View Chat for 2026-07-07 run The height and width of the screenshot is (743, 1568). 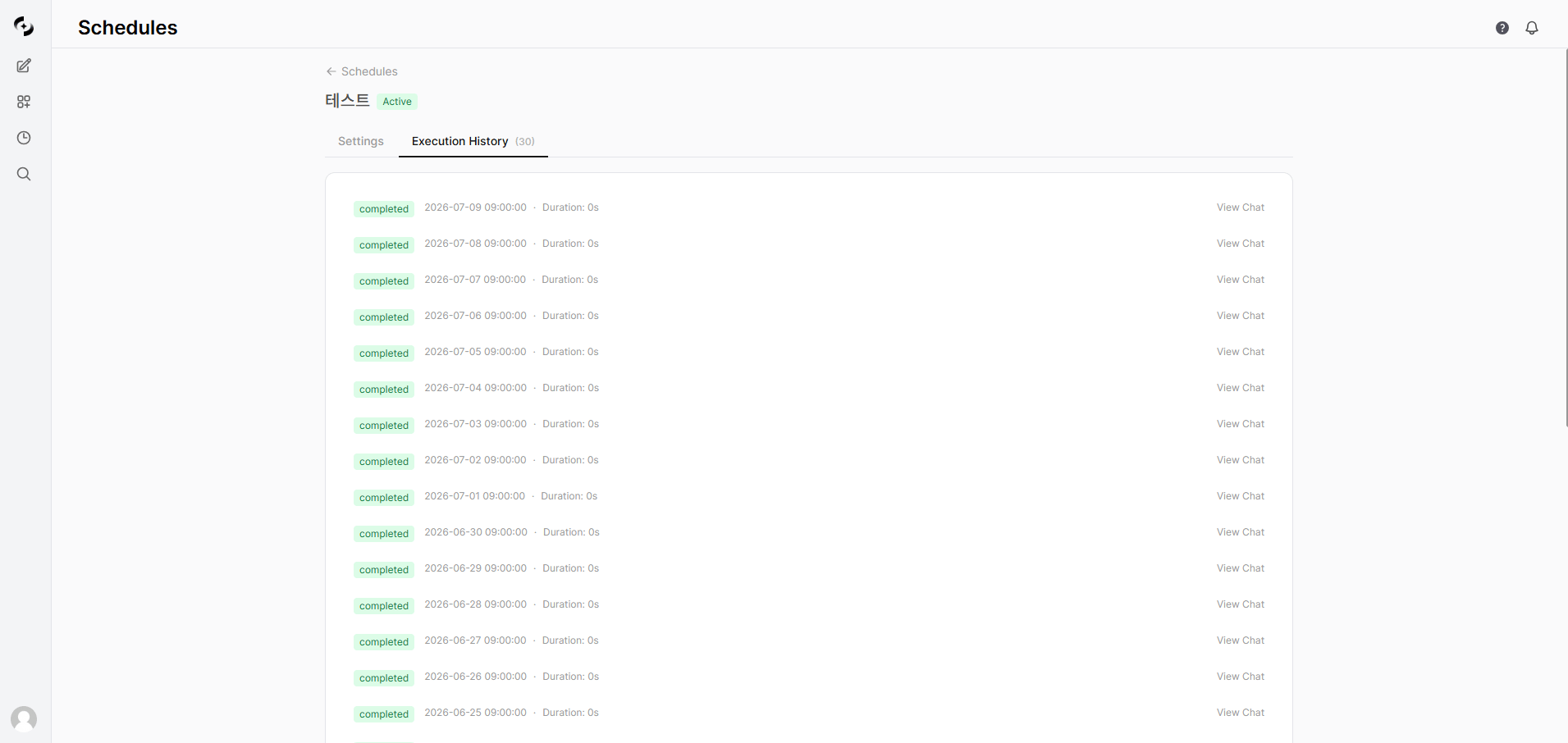(x=1241, y=280)
